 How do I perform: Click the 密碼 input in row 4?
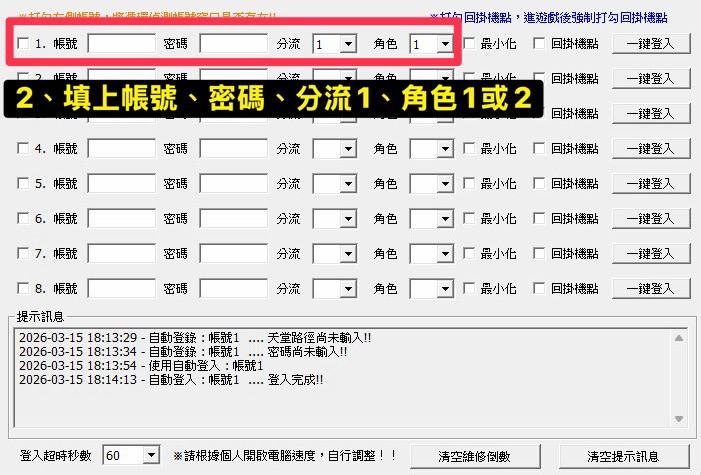pyautogui.click(x=234, y=148)
